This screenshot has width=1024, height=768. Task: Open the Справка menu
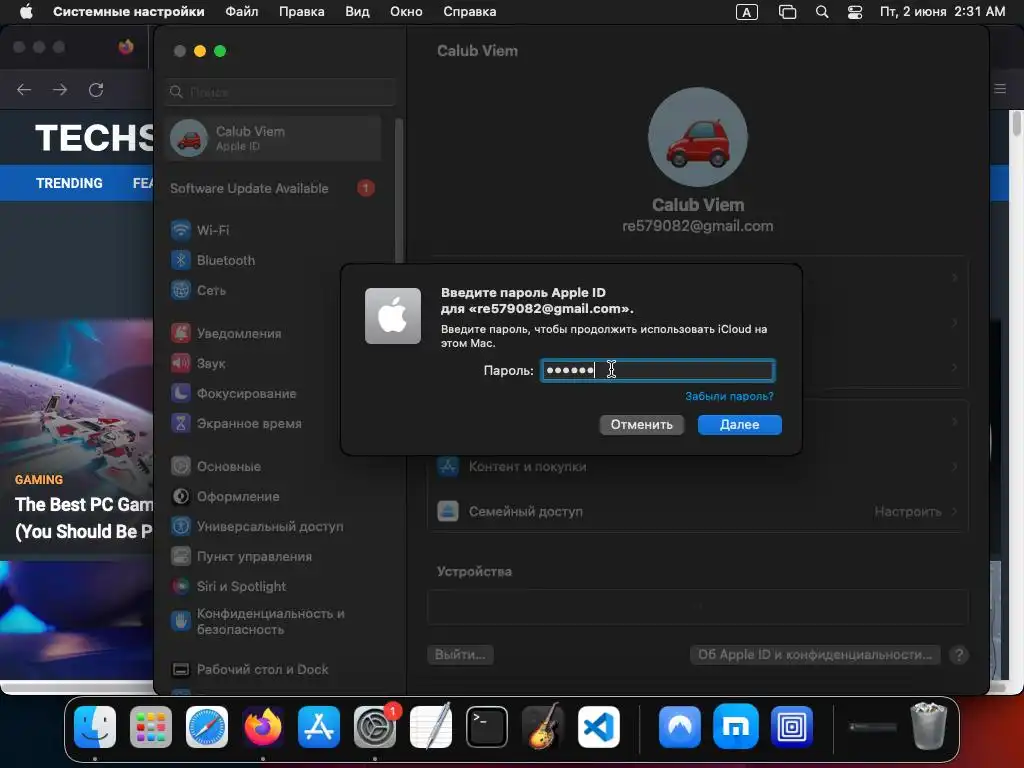click(x=470, y=12)
